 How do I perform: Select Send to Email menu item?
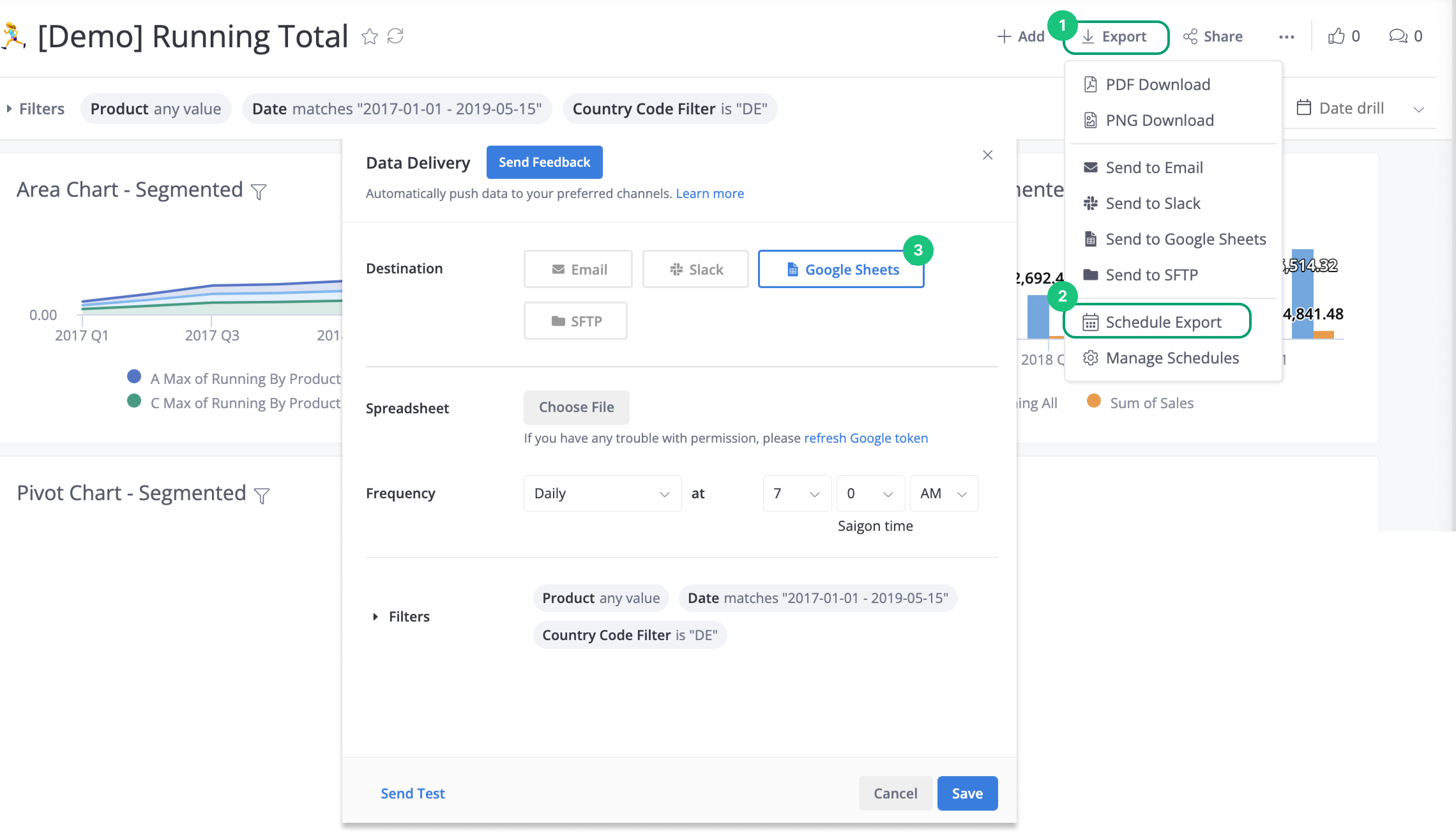1154,167
